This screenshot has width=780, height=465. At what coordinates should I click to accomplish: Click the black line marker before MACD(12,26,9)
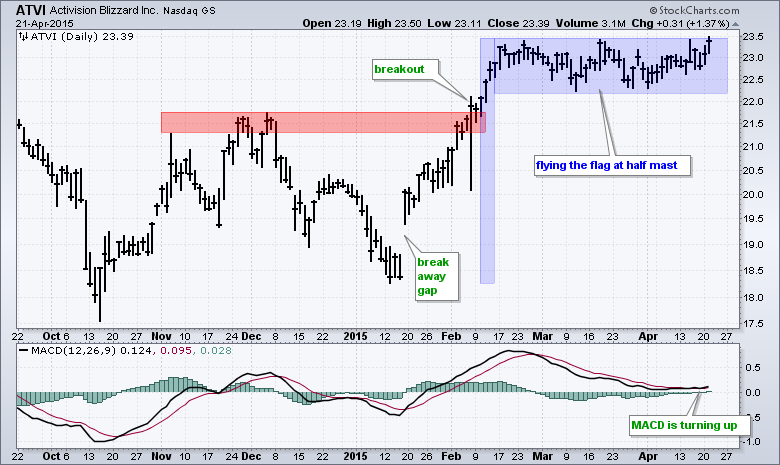point(23,351)
